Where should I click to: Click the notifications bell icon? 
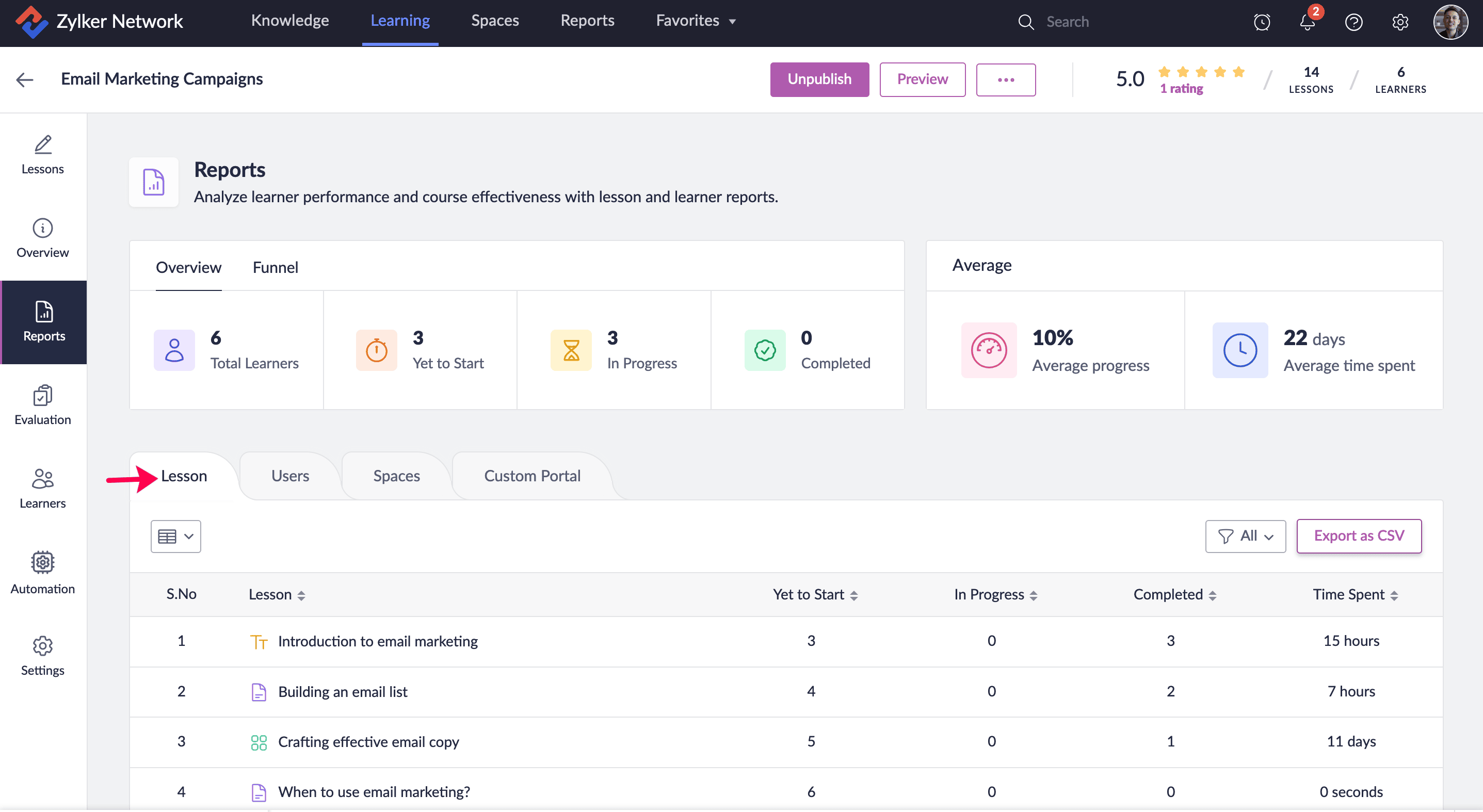point(1307,22)
